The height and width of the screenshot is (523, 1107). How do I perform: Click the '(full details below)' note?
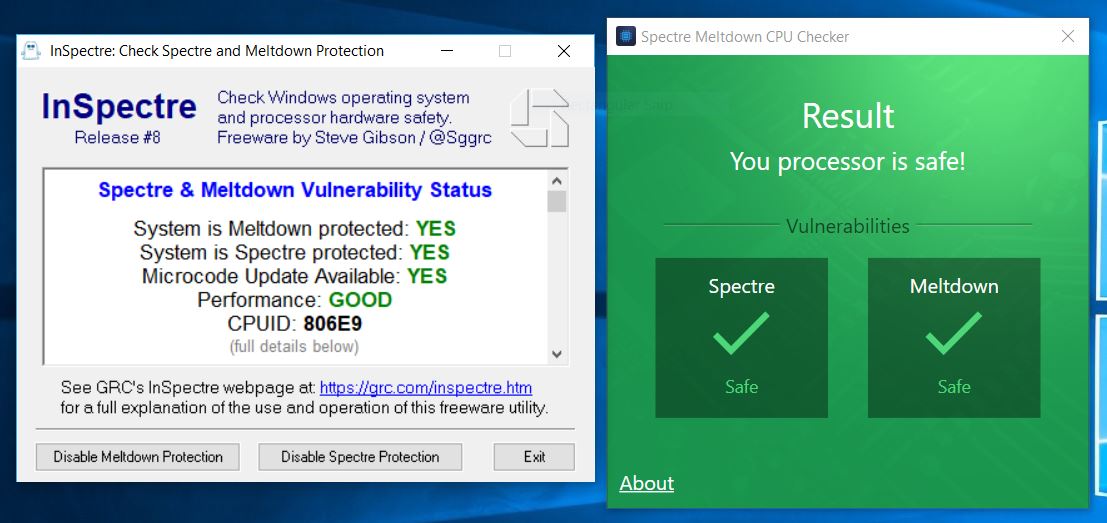294,347
